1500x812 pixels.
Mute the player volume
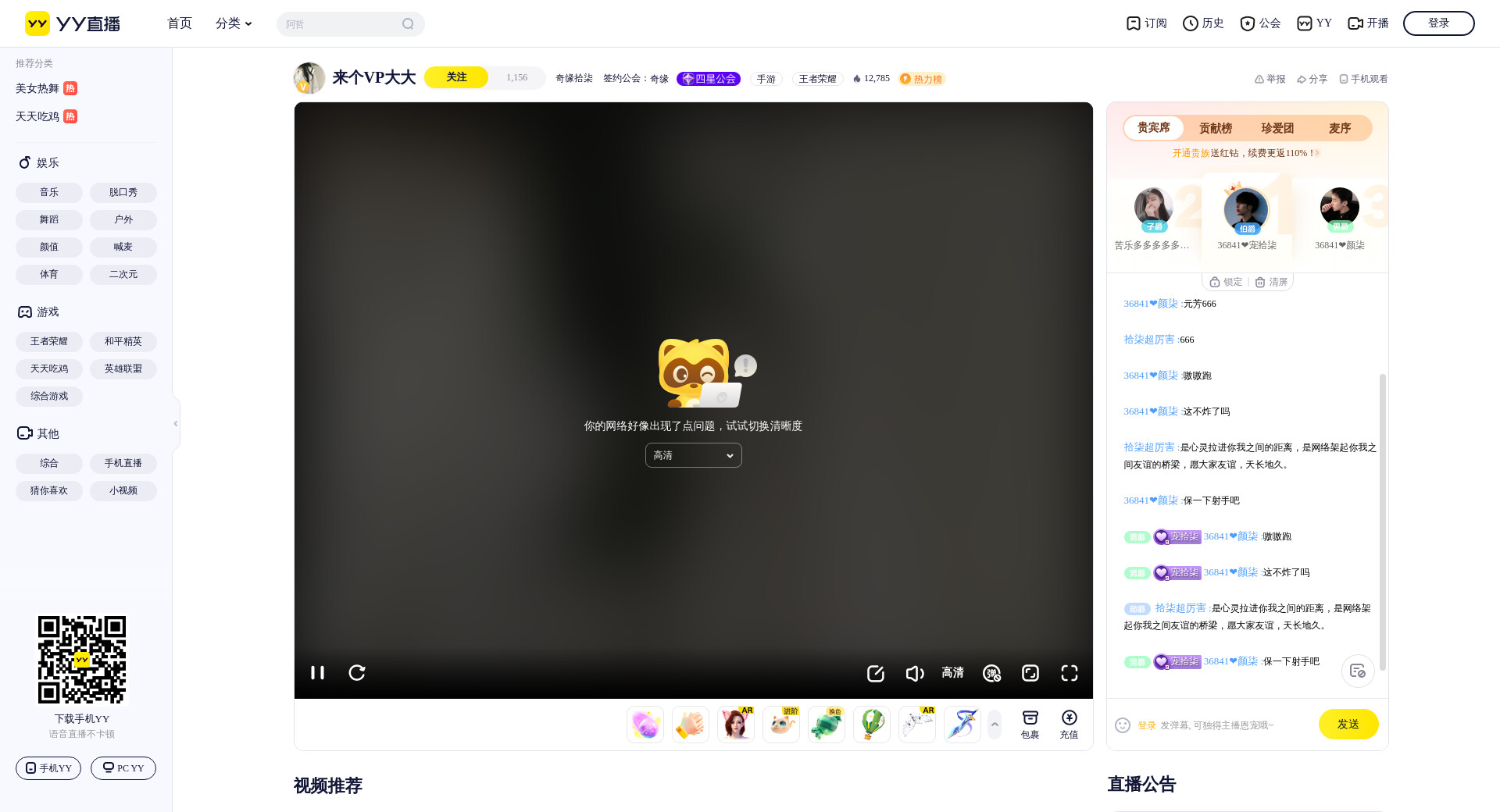(x=914, y=673)
